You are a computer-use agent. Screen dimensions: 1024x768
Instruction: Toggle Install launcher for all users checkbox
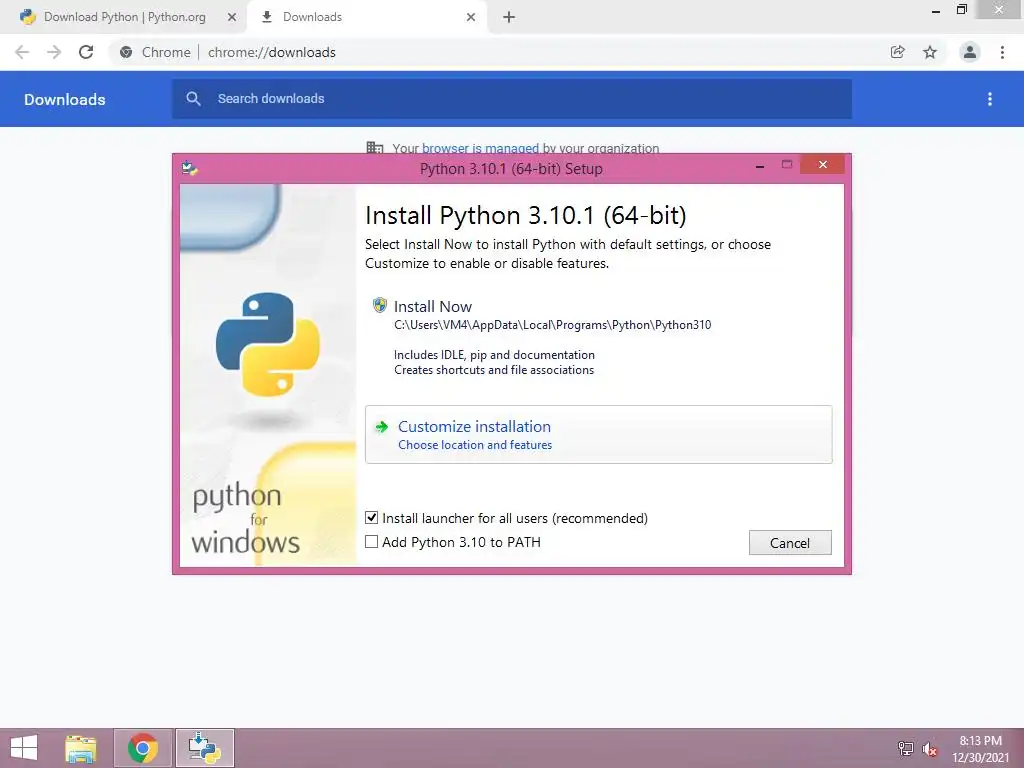372,518
